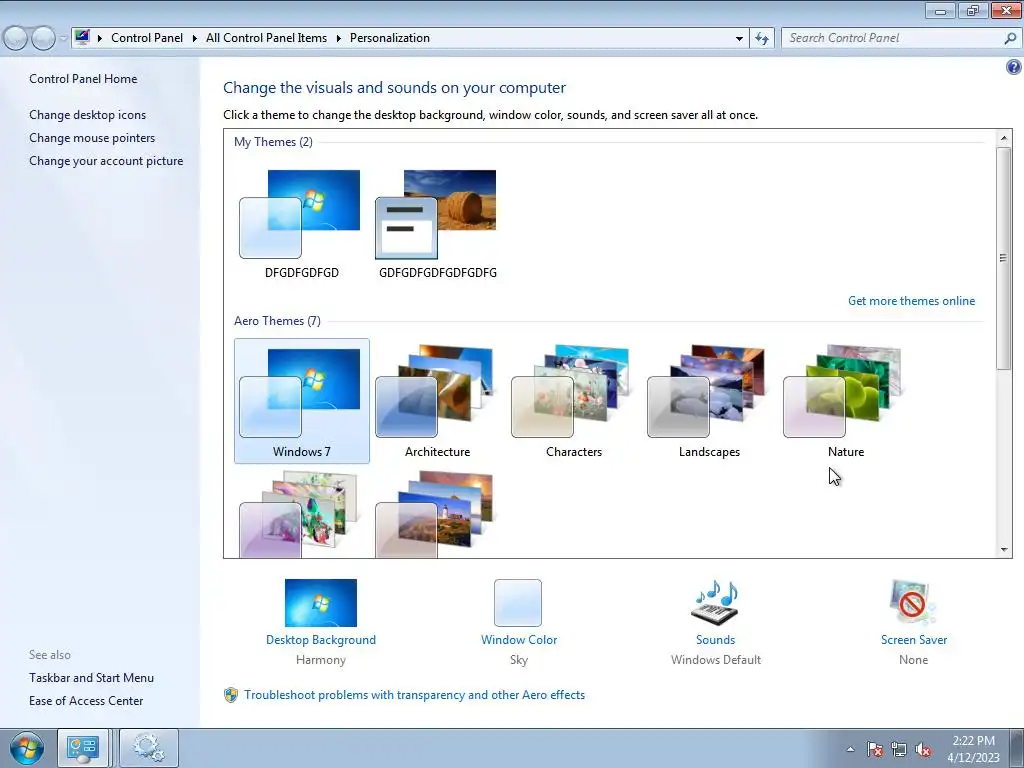Open the Windows Start button
This screenshot has height=768, width=1024.
tap(26, 748)
